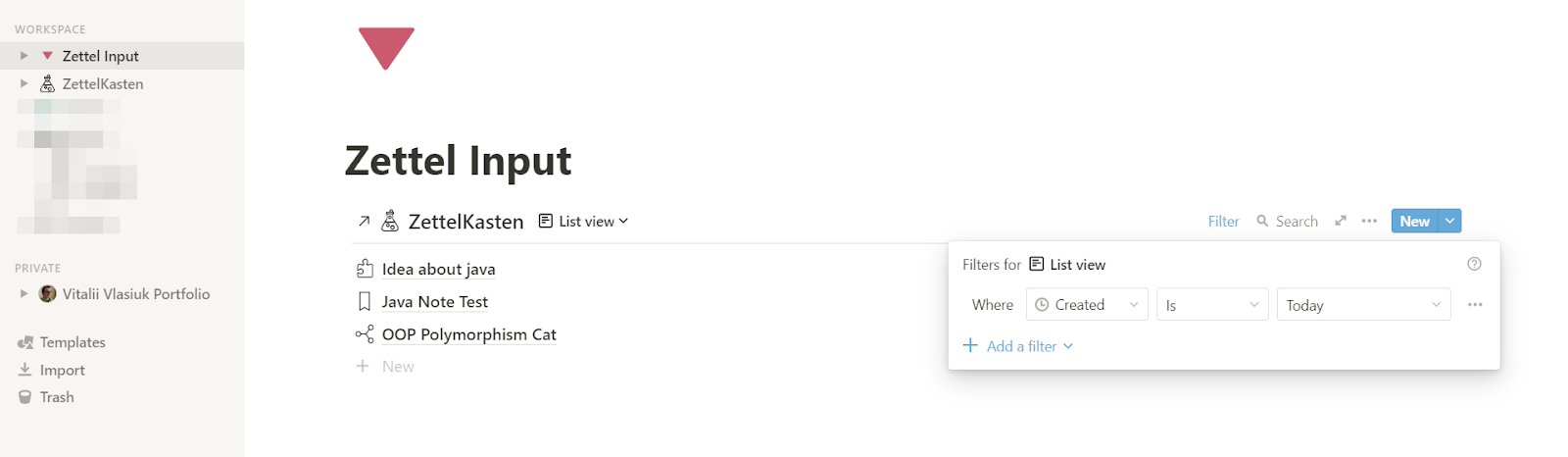This screenshot has height=457, width=1568.
Task: Click the OOP Polymorphism Cat share icon
Action: pyautogui.click(x=365, y=334)
